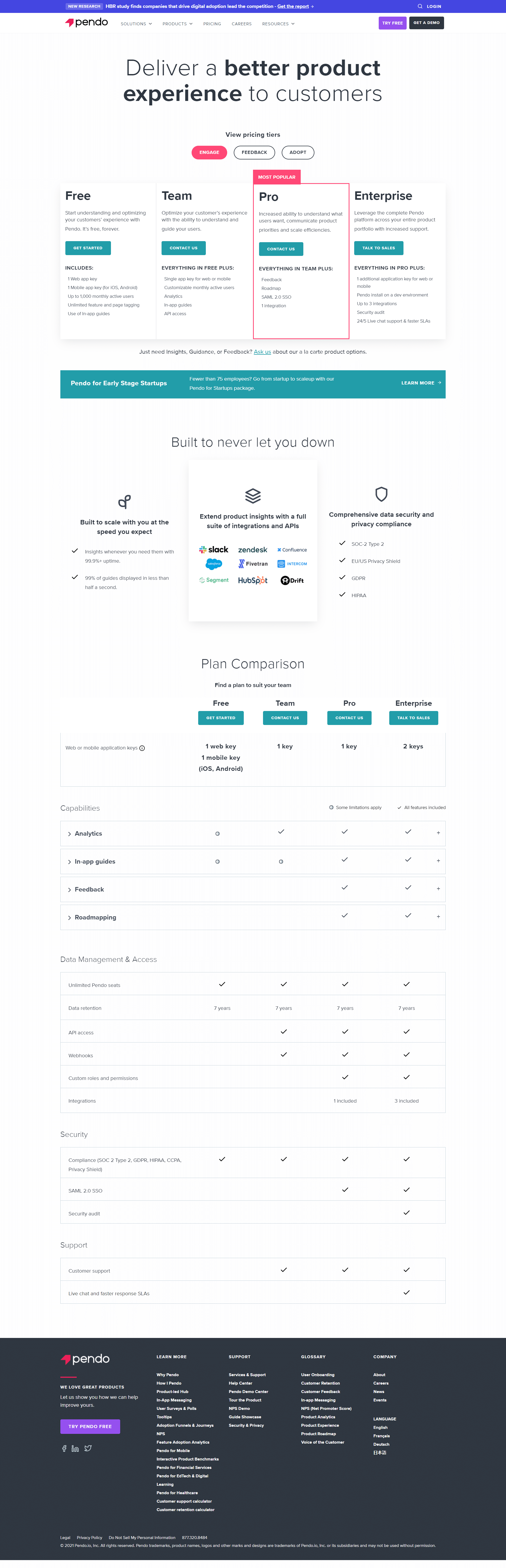Click the HubSpot logo
The width and height of the screenshot is (506, 1568).
coord(253,580)
